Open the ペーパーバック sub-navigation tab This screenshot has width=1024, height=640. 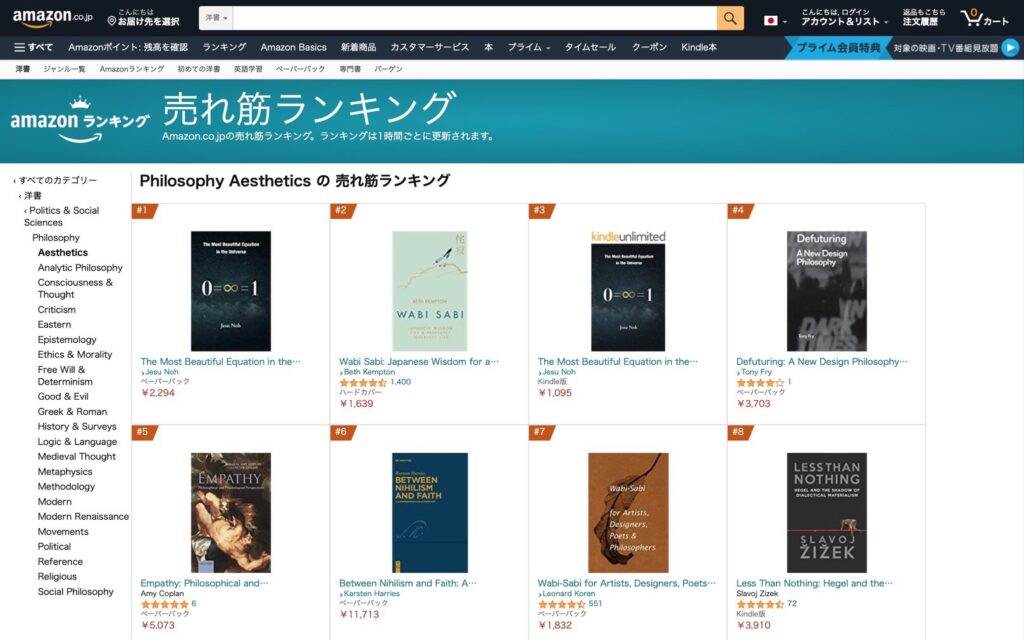300,69
